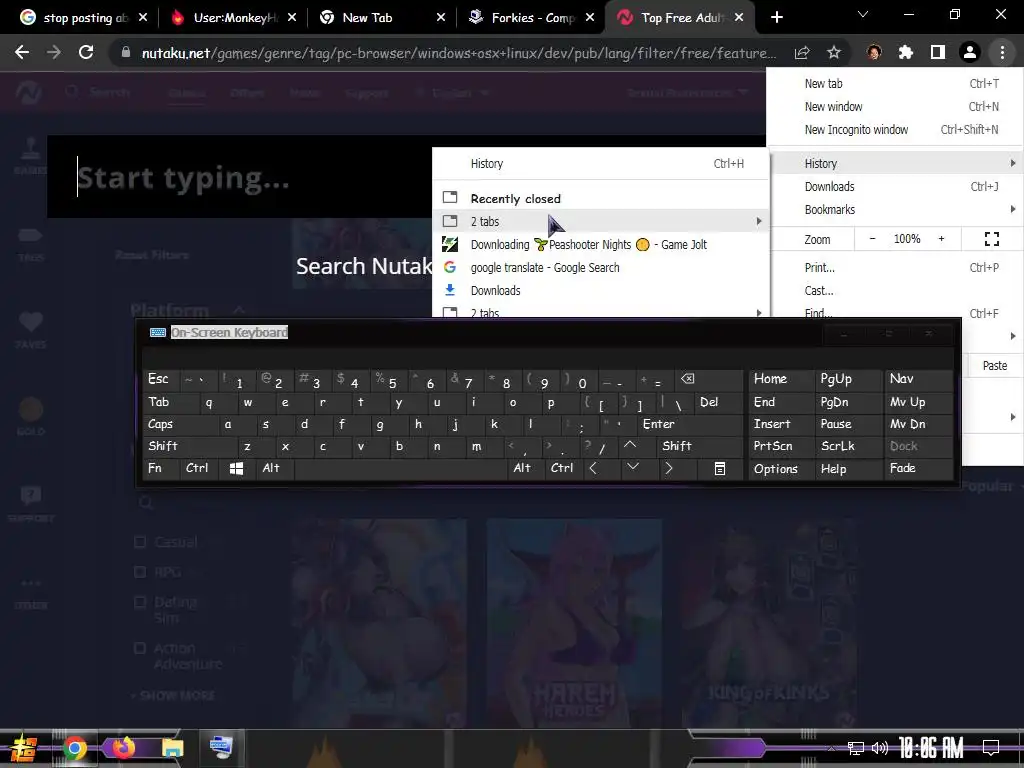Choose Print... in the Chrome menu
This screenshot has width=1024, height=768.
click(896, 267)
